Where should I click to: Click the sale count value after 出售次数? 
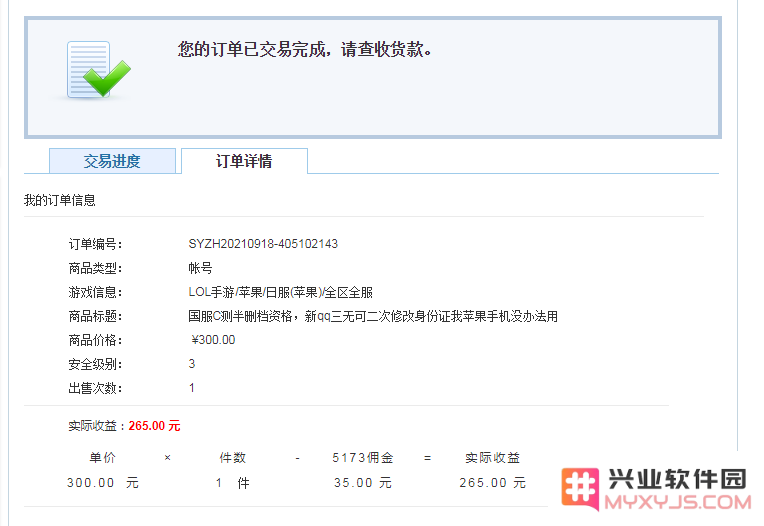click(x=192, y=388)
